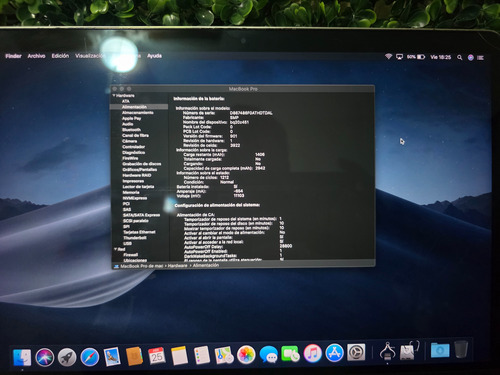Image resolution: width=500 pixels, height=375 pixels.
Task: Open Reminders app in Dock
Action: coord(202,355)
